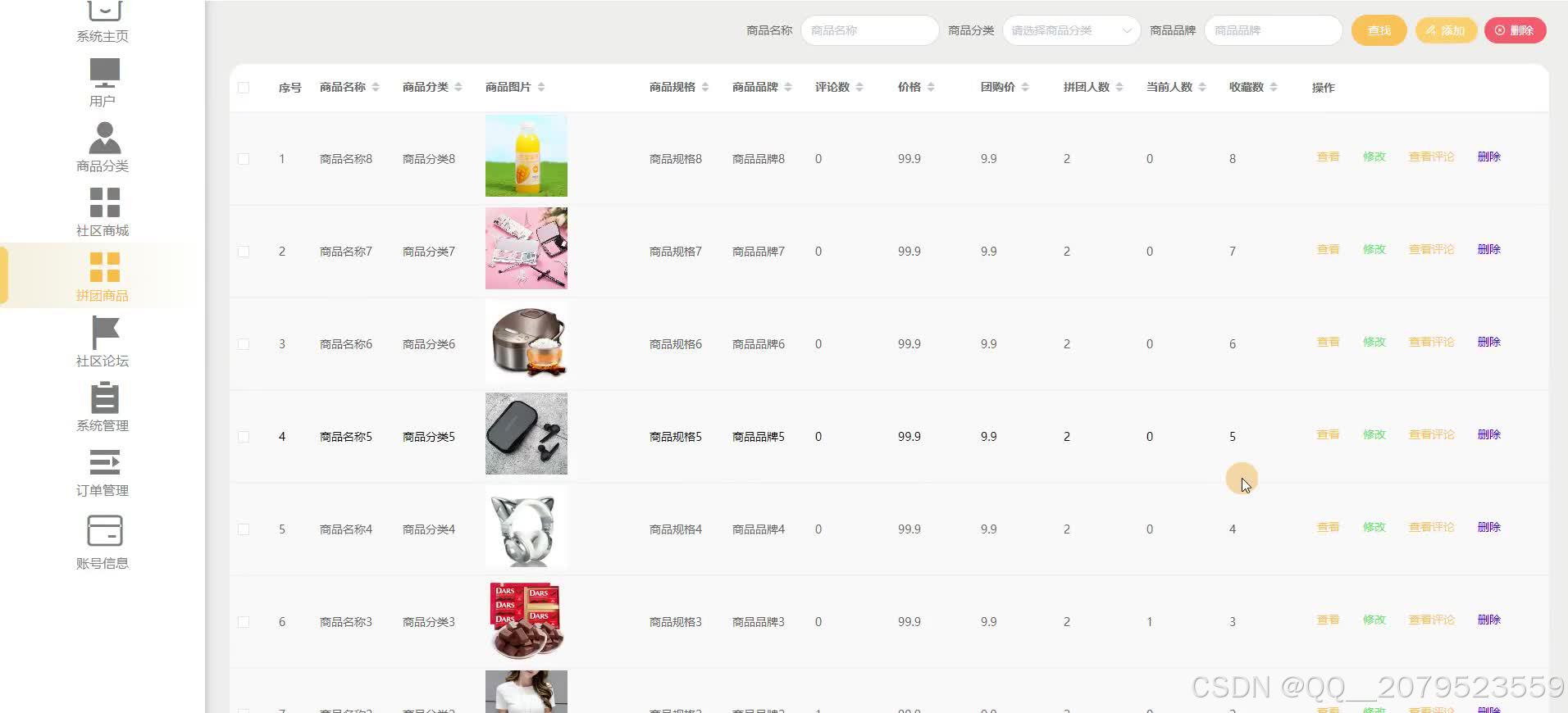The height and width of the screenshot is (713, 1568).
Task: Tick checkbox for row 商品名称4
Action: point(244,529)
